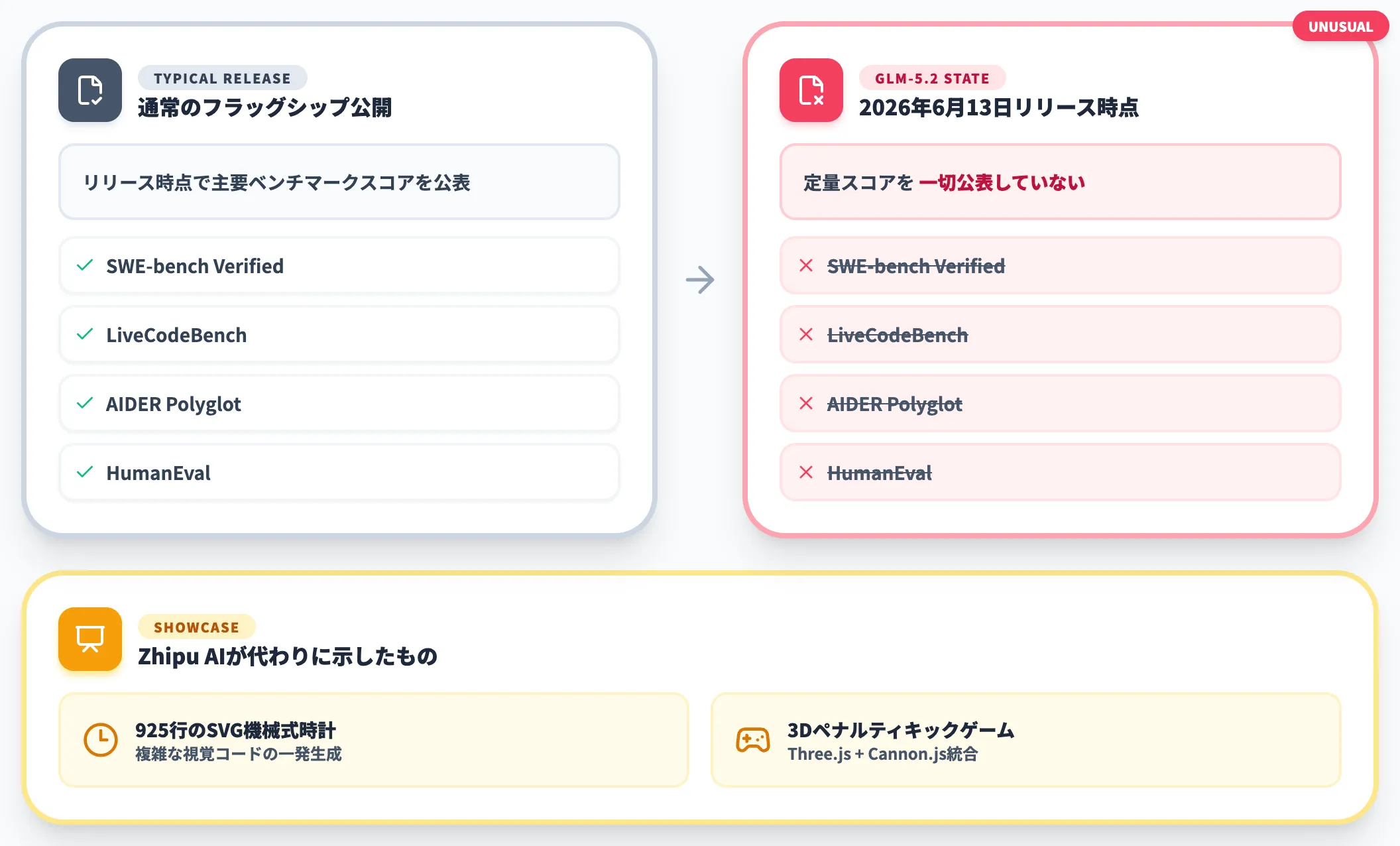
Task: Click the 925行のSVG機械式時計 title
Action: point(235,730)
